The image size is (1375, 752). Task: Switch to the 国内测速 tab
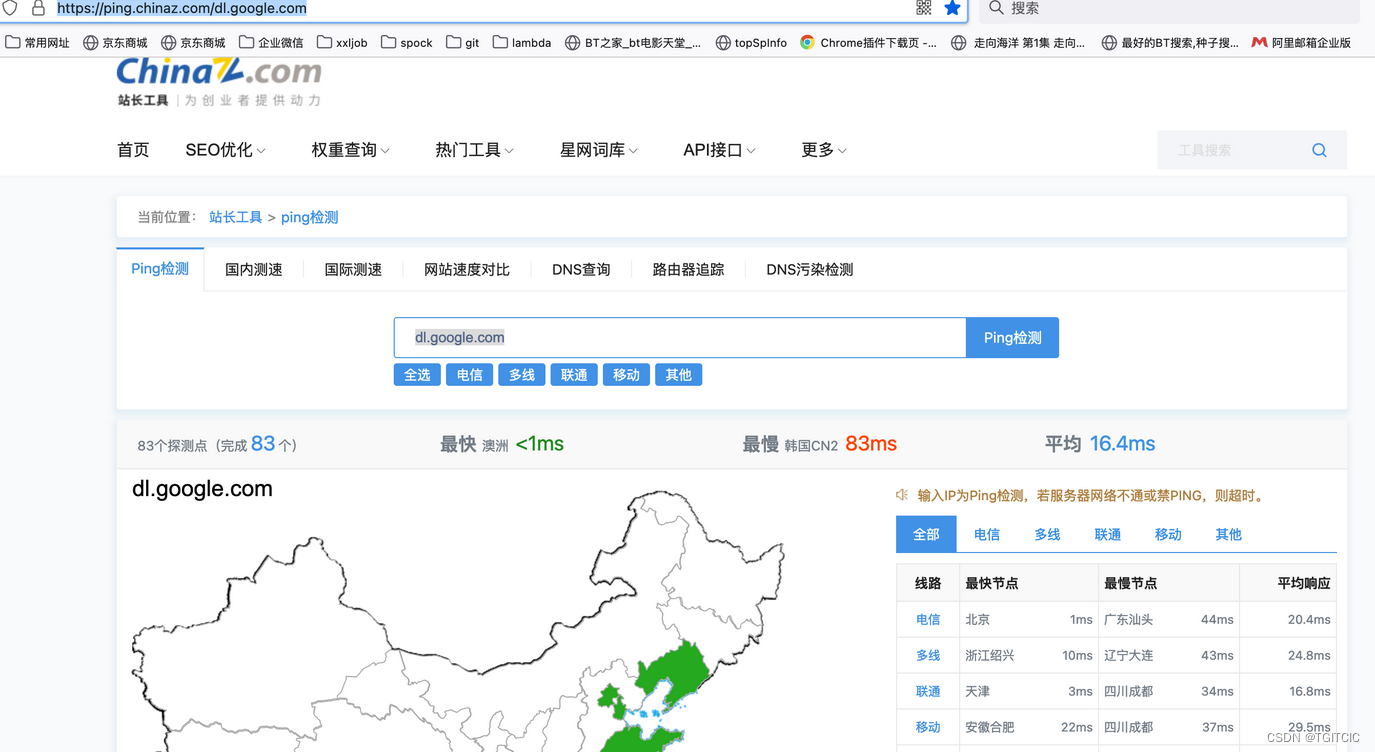point(254,270)
